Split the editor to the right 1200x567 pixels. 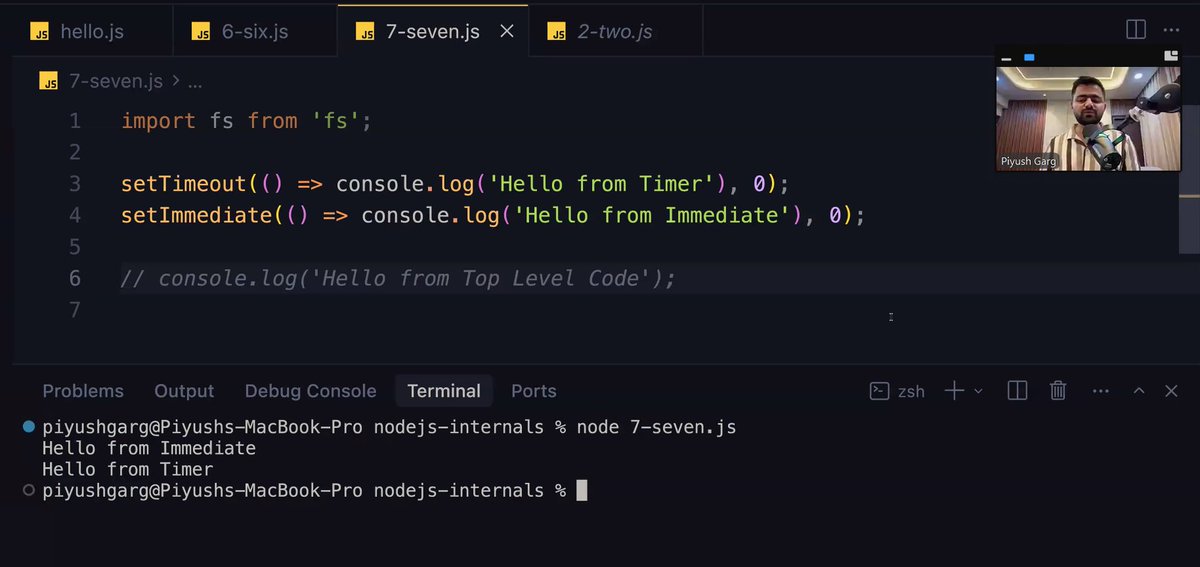(x=1136, y=30)
